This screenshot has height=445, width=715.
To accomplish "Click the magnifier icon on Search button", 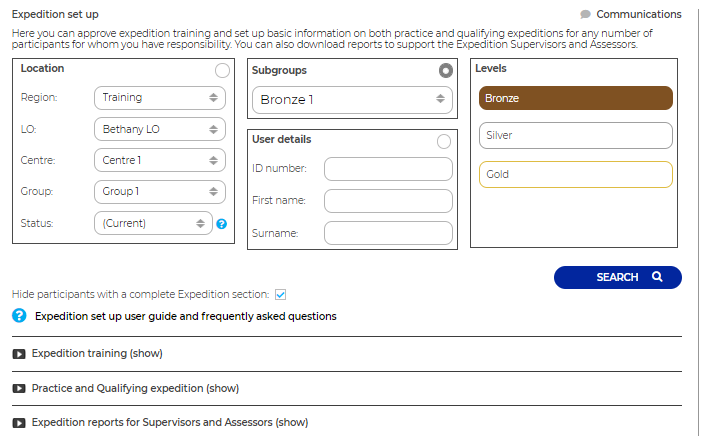I will (657, 276).
